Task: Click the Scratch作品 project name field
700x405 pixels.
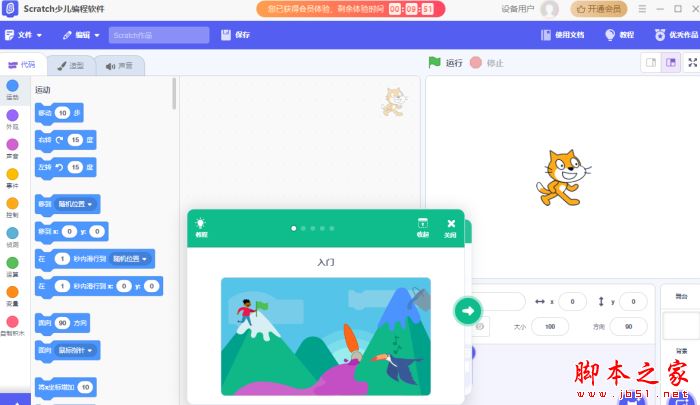Action: 158,35
